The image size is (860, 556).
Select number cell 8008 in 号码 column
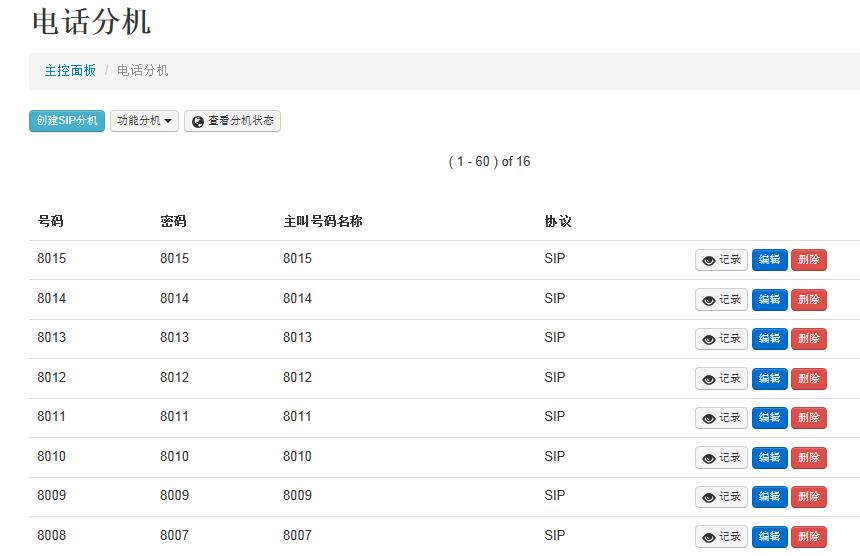(52, 535)
